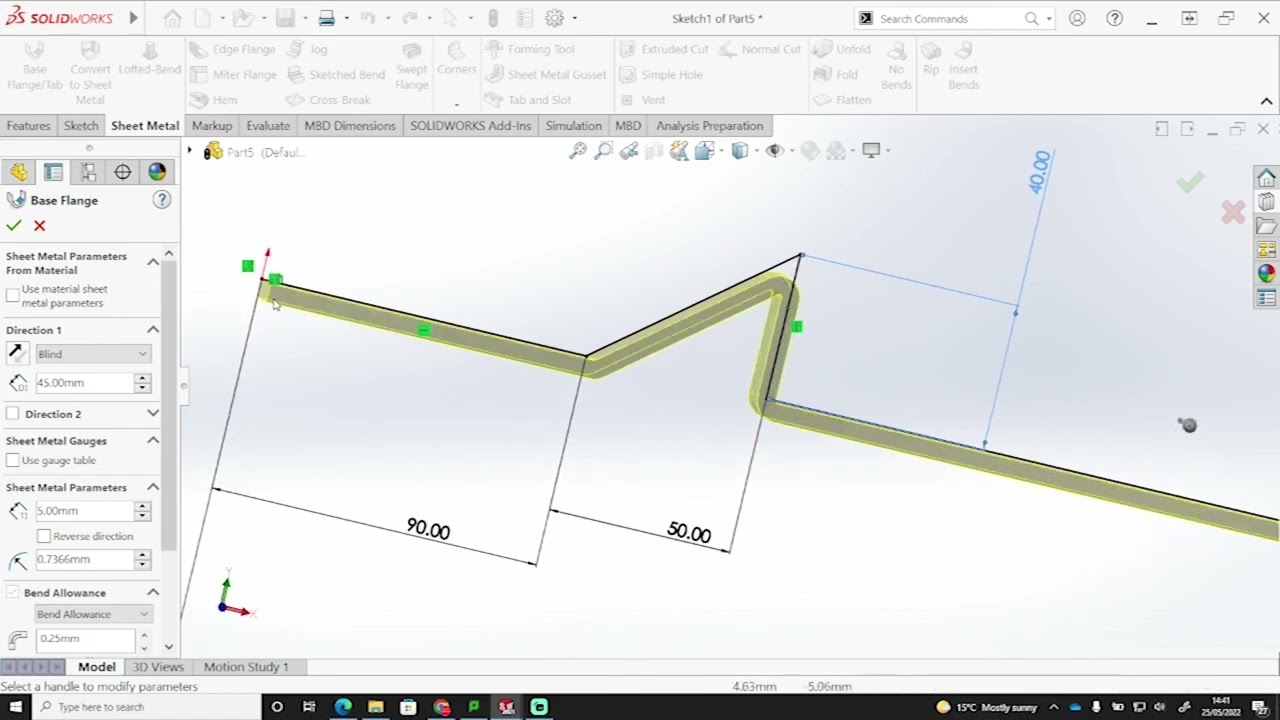Open the Simulation tab
The width and height of the screenshot is (1280, 720).
point(573,126)
